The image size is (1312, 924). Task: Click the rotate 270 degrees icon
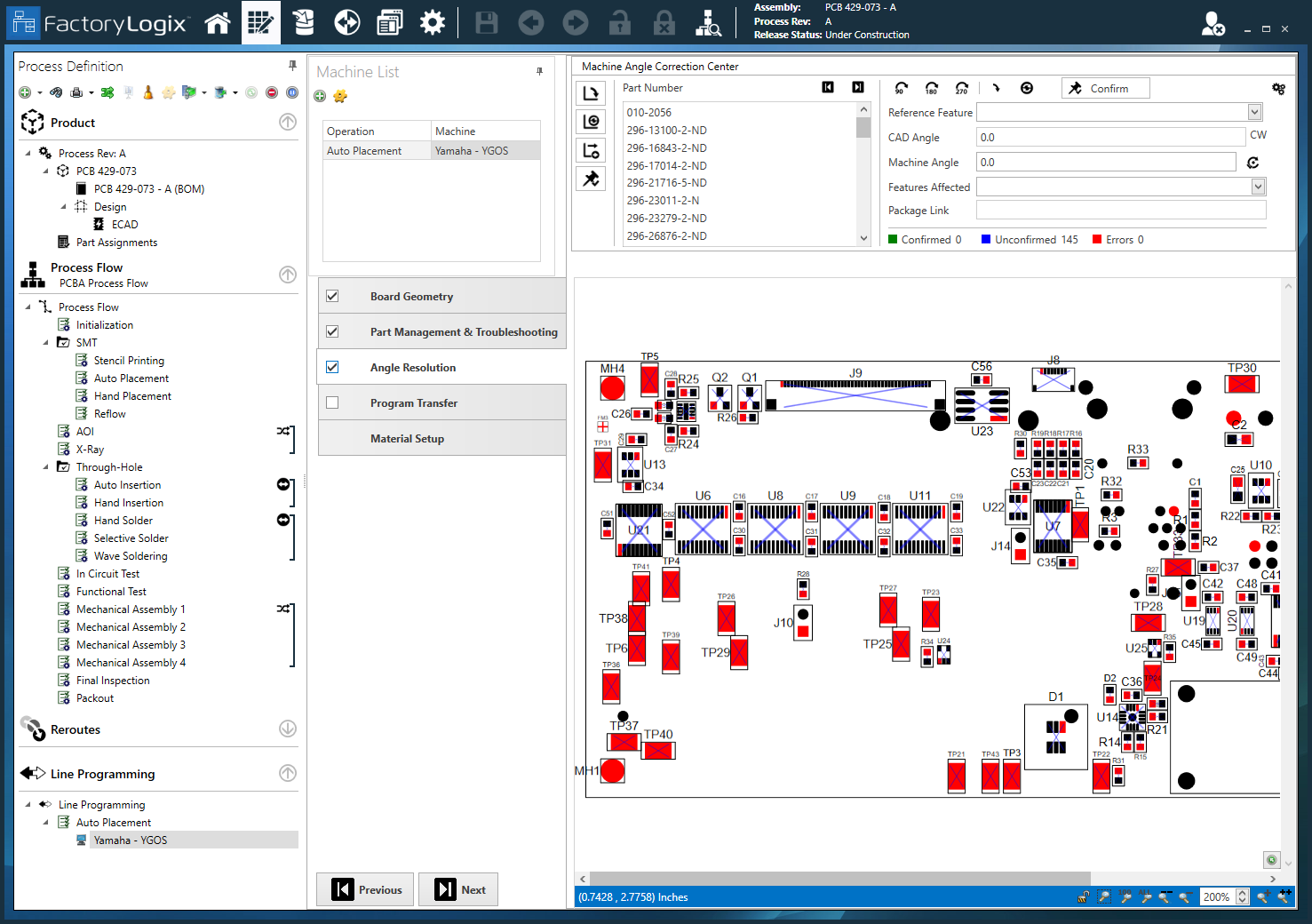point(962,88)
